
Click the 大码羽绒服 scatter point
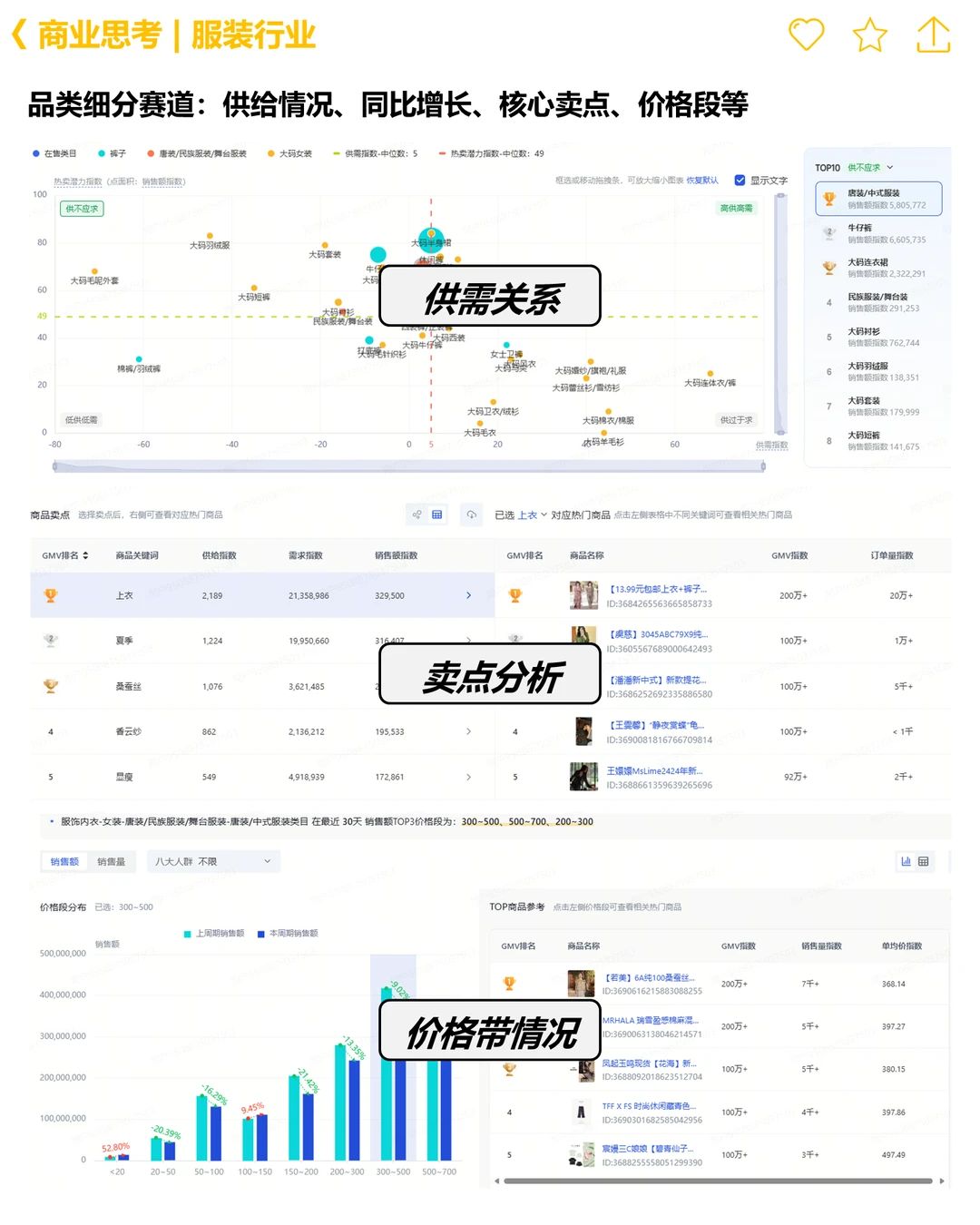click(210, 236)
